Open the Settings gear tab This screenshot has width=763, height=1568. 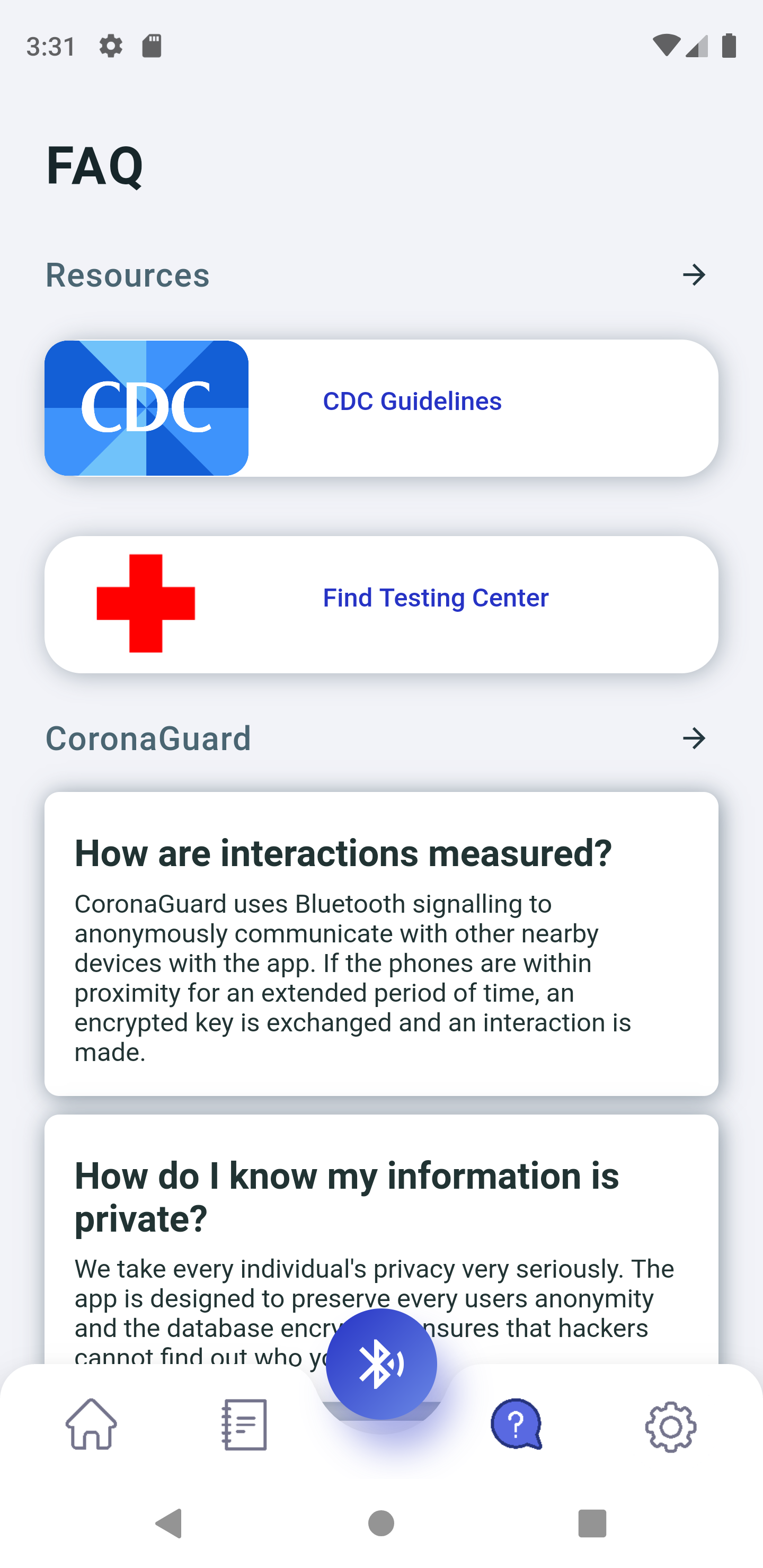coord(670,1427)
